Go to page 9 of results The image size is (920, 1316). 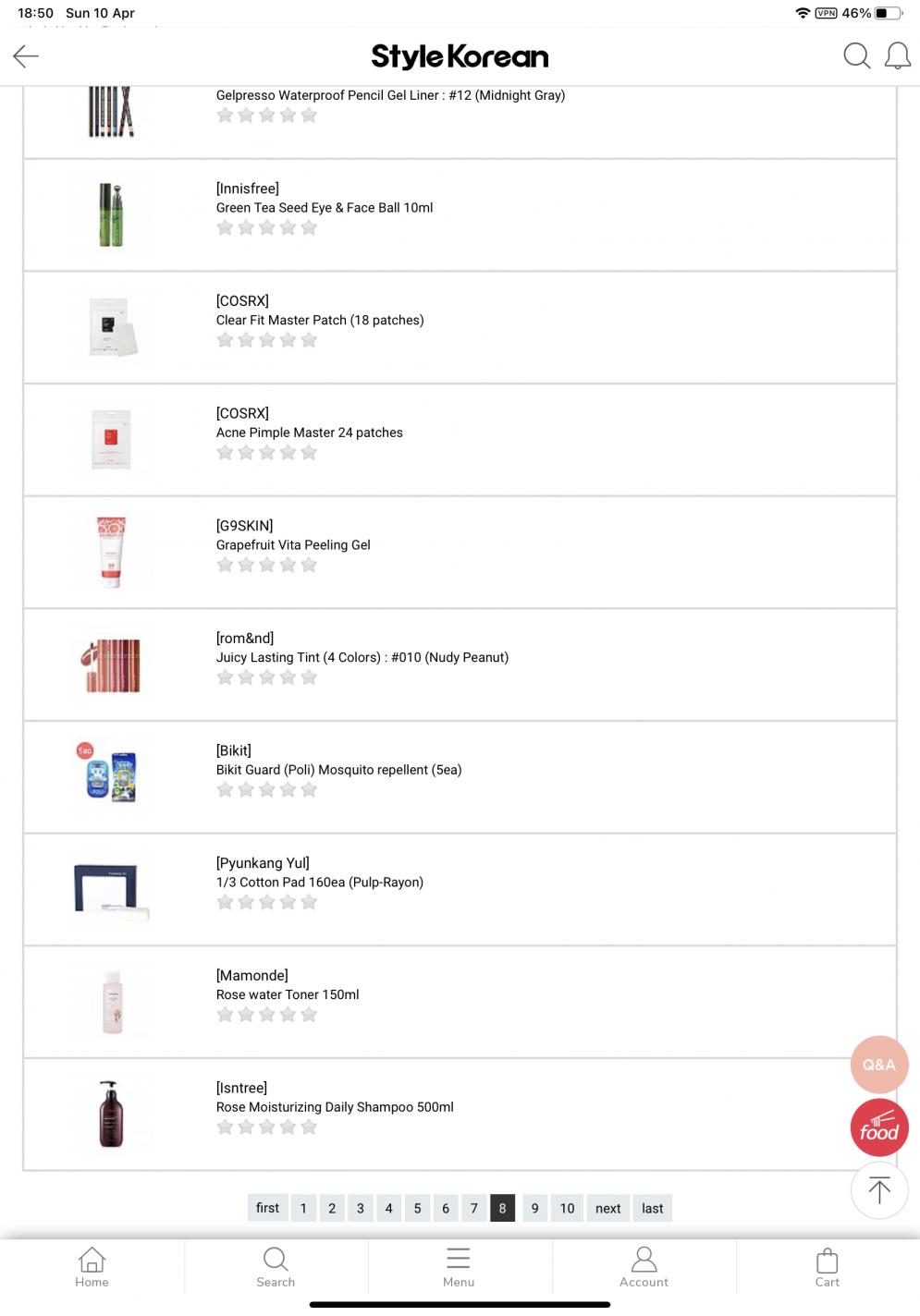pos(534,1208)
